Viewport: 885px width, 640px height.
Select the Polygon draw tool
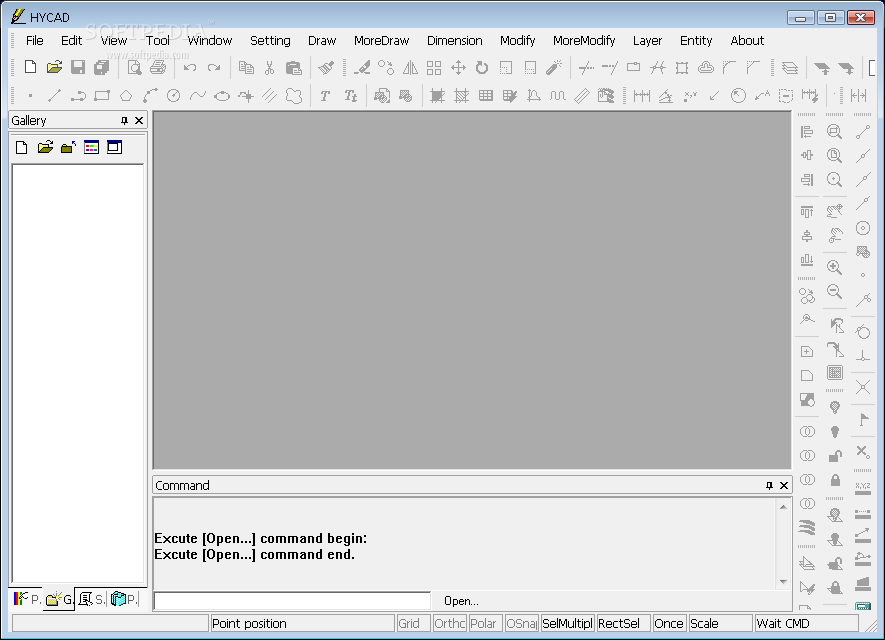coord(126,95)
